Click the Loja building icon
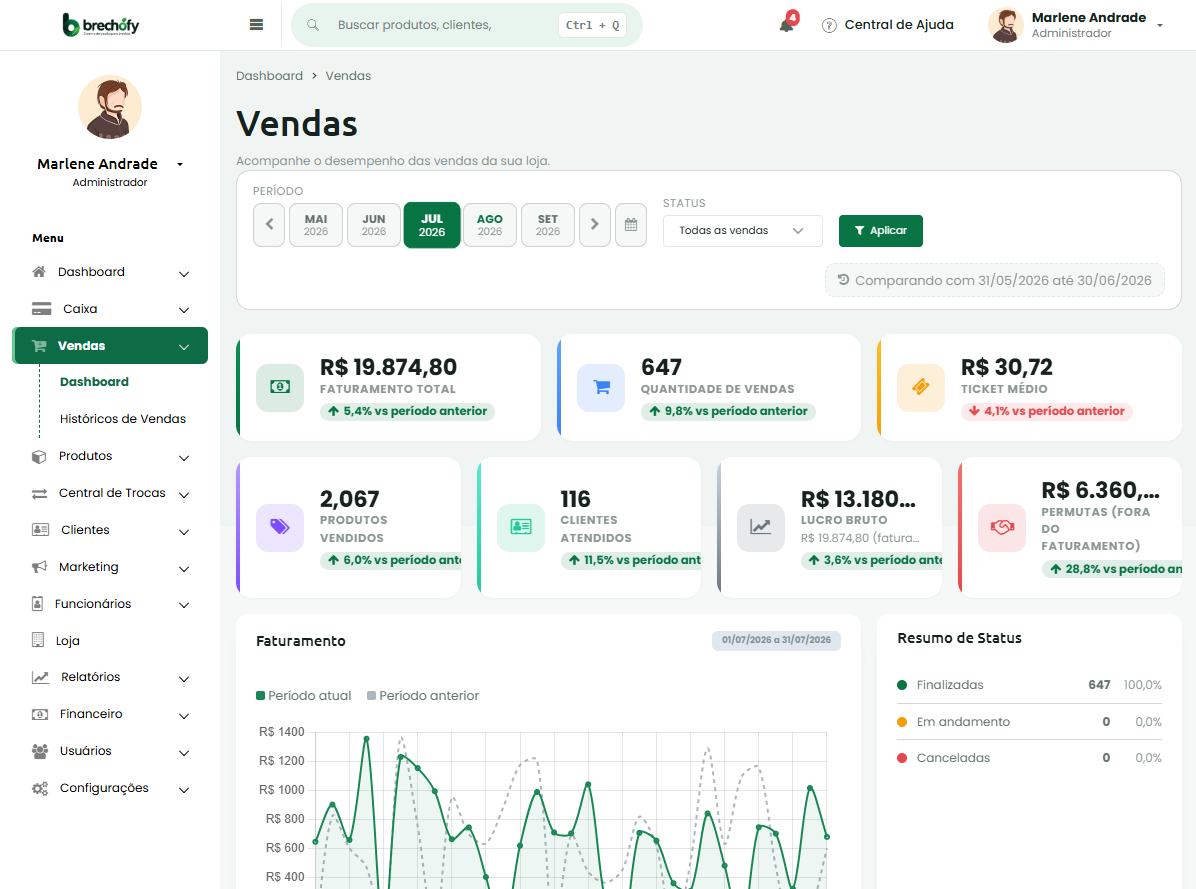This screenshot has height=889, width=1196. tap(37, 640)
